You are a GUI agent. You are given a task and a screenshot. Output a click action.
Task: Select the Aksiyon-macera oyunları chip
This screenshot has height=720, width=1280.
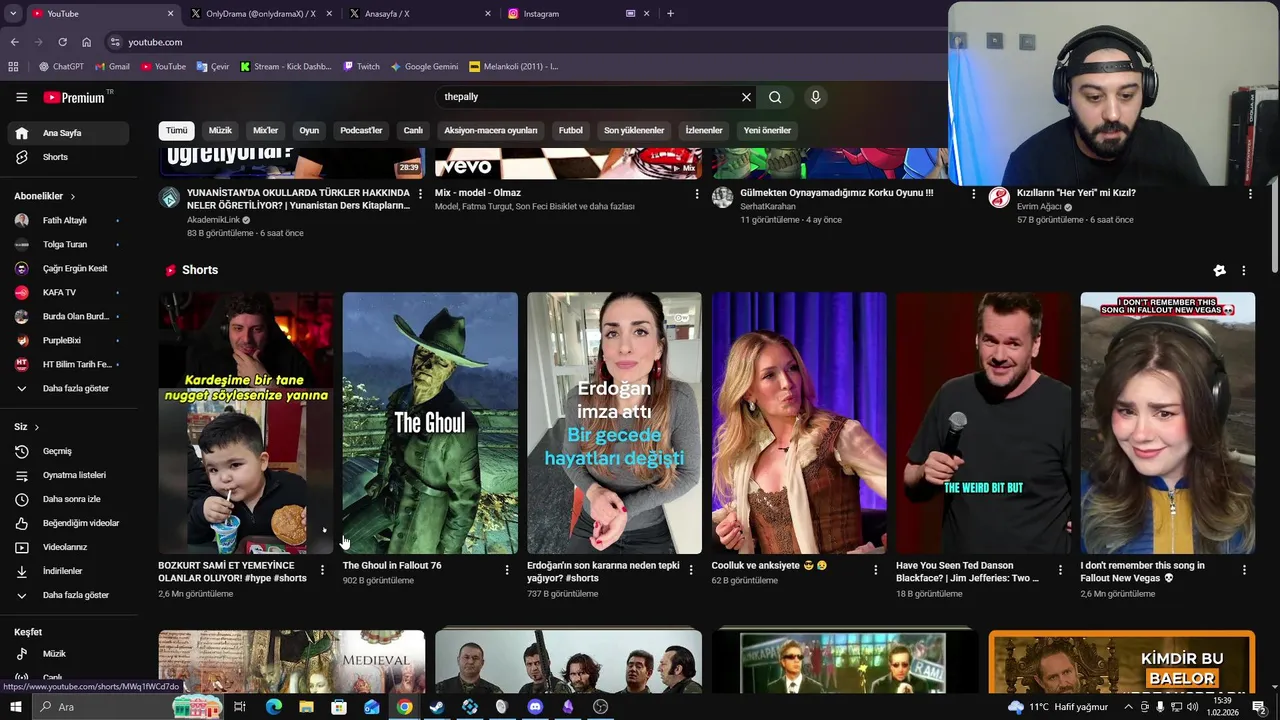[x=491, y=130]
